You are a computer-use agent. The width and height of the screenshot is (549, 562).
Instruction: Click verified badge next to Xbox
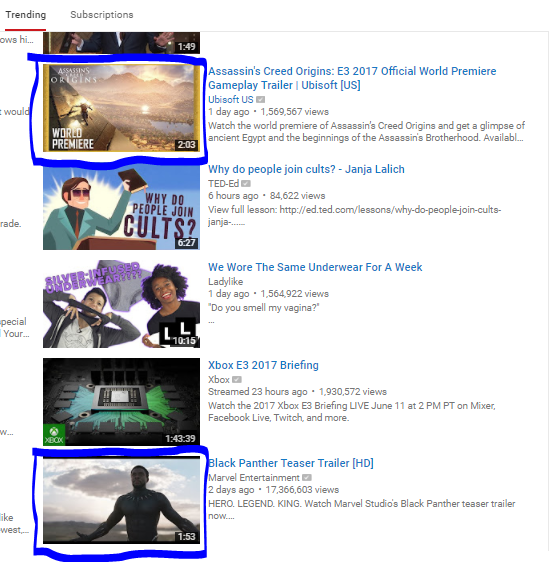237,380
